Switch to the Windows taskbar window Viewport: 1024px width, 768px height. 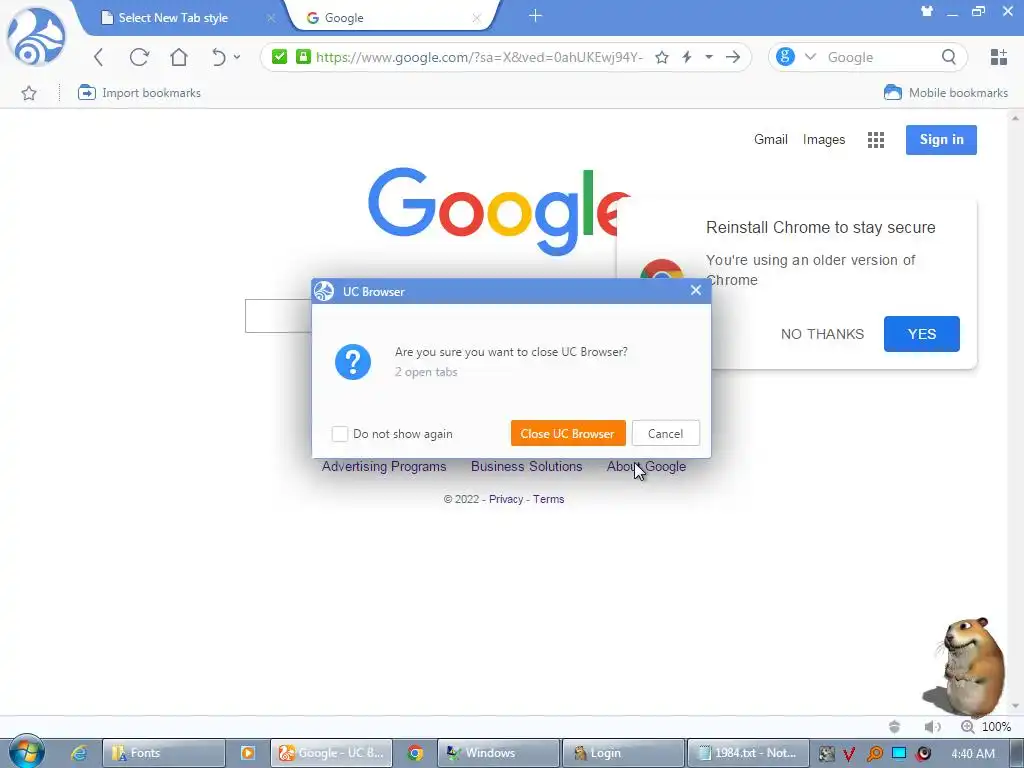click(498, 753)
